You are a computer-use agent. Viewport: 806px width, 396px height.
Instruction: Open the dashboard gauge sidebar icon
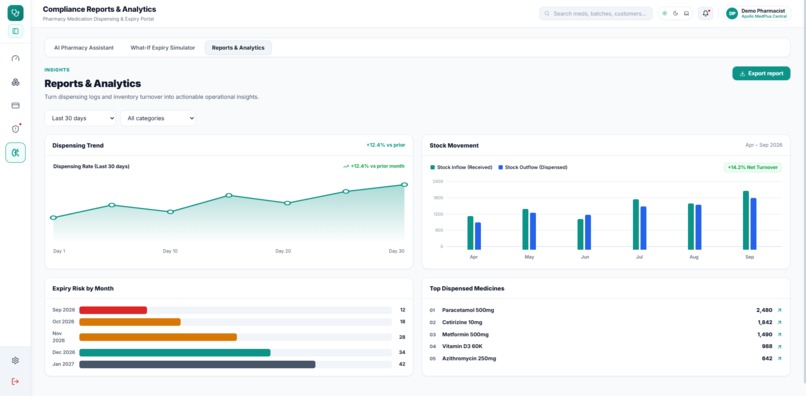(15, 59)
